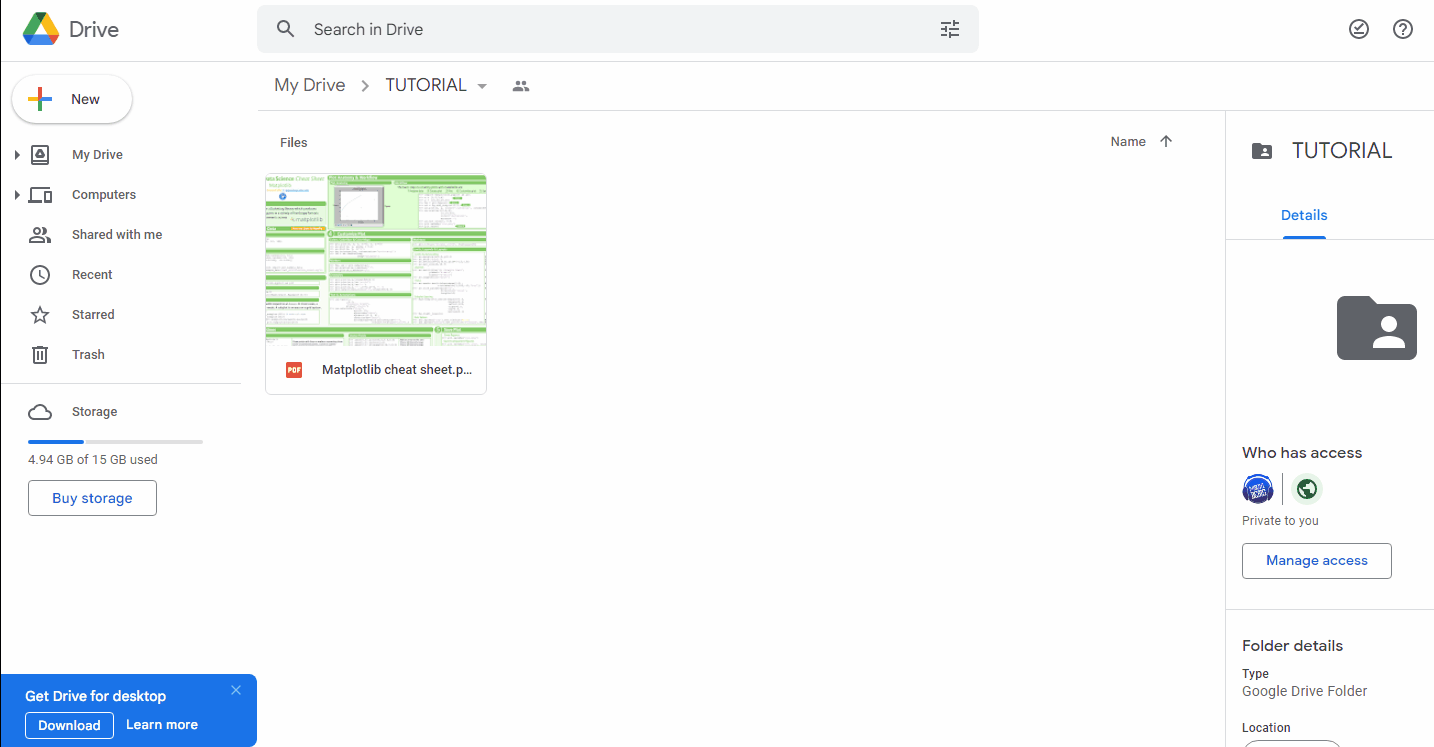
Task: Open Trash from the sidebar
Action: 88,354
